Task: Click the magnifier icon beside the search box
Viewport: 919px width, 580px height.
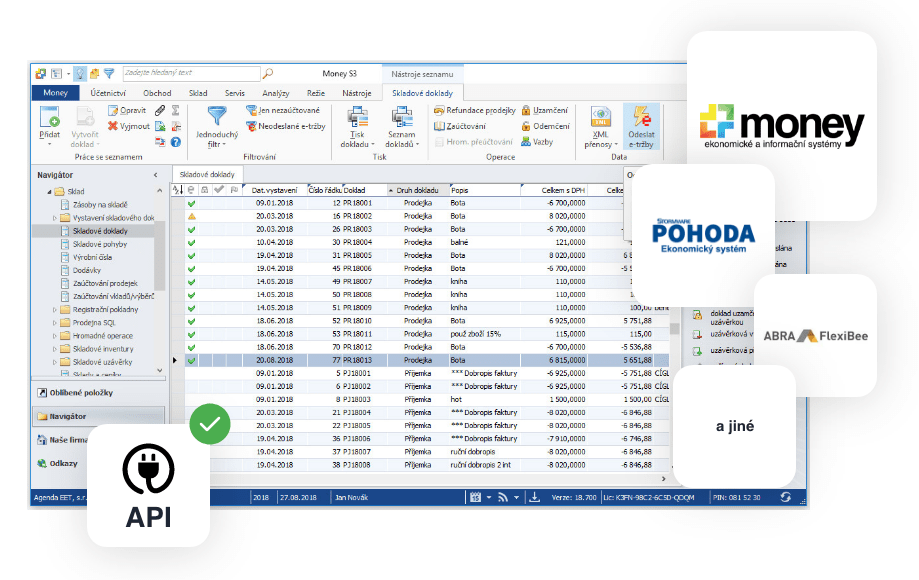Action: pyautogui.click(x=268, y=73)
